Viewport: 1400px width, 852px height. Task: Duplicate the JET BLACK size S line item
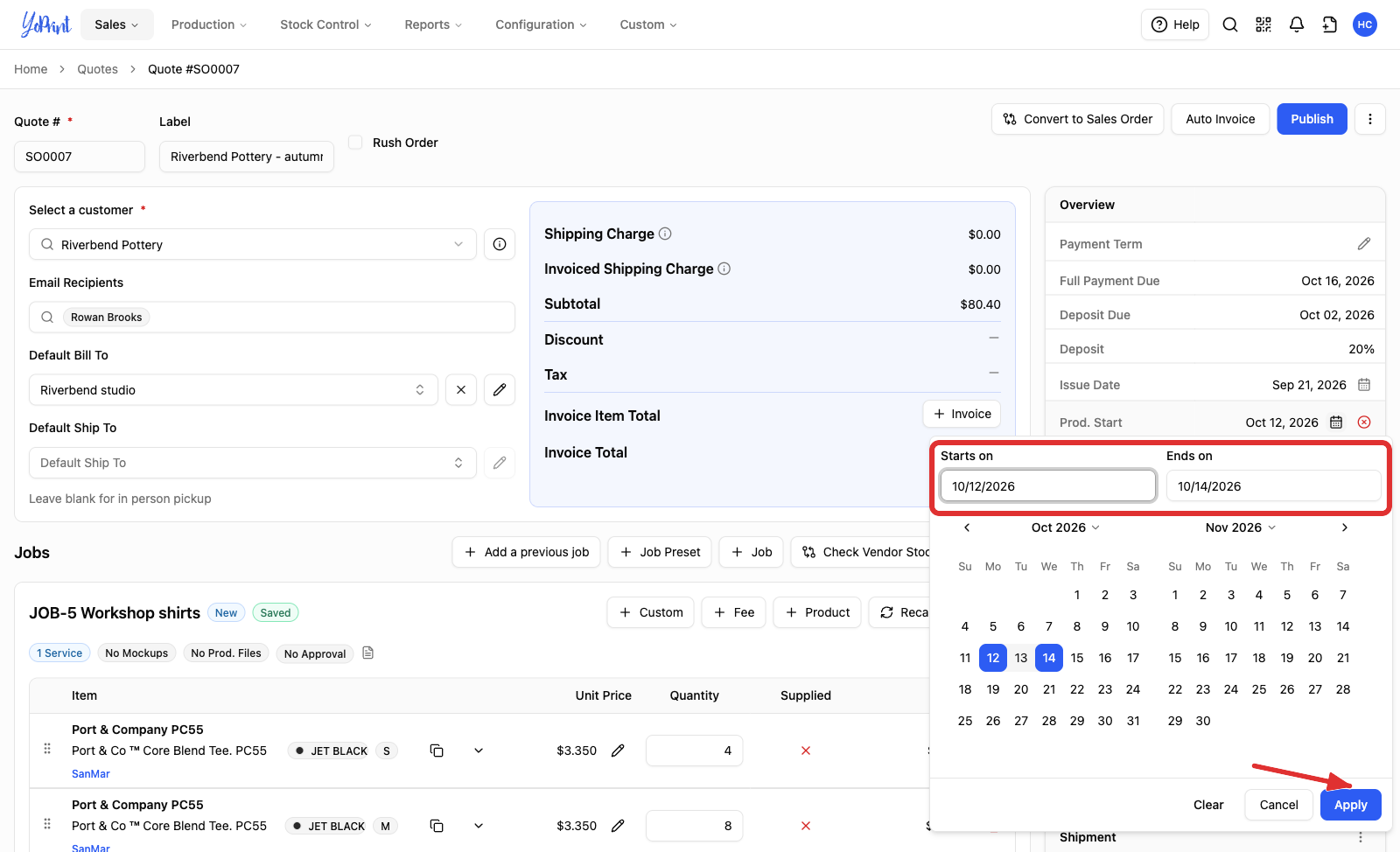(x=437, y=751)
